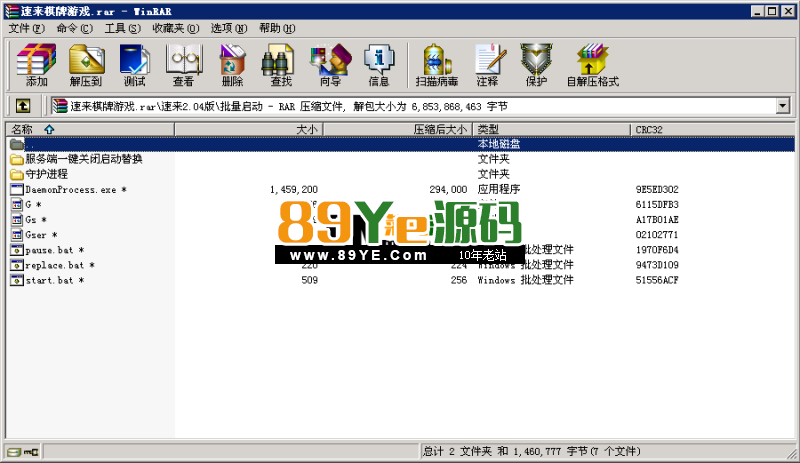800x463 pixels.
Task: Show archive Info (信息) icon
Action: 379,65
